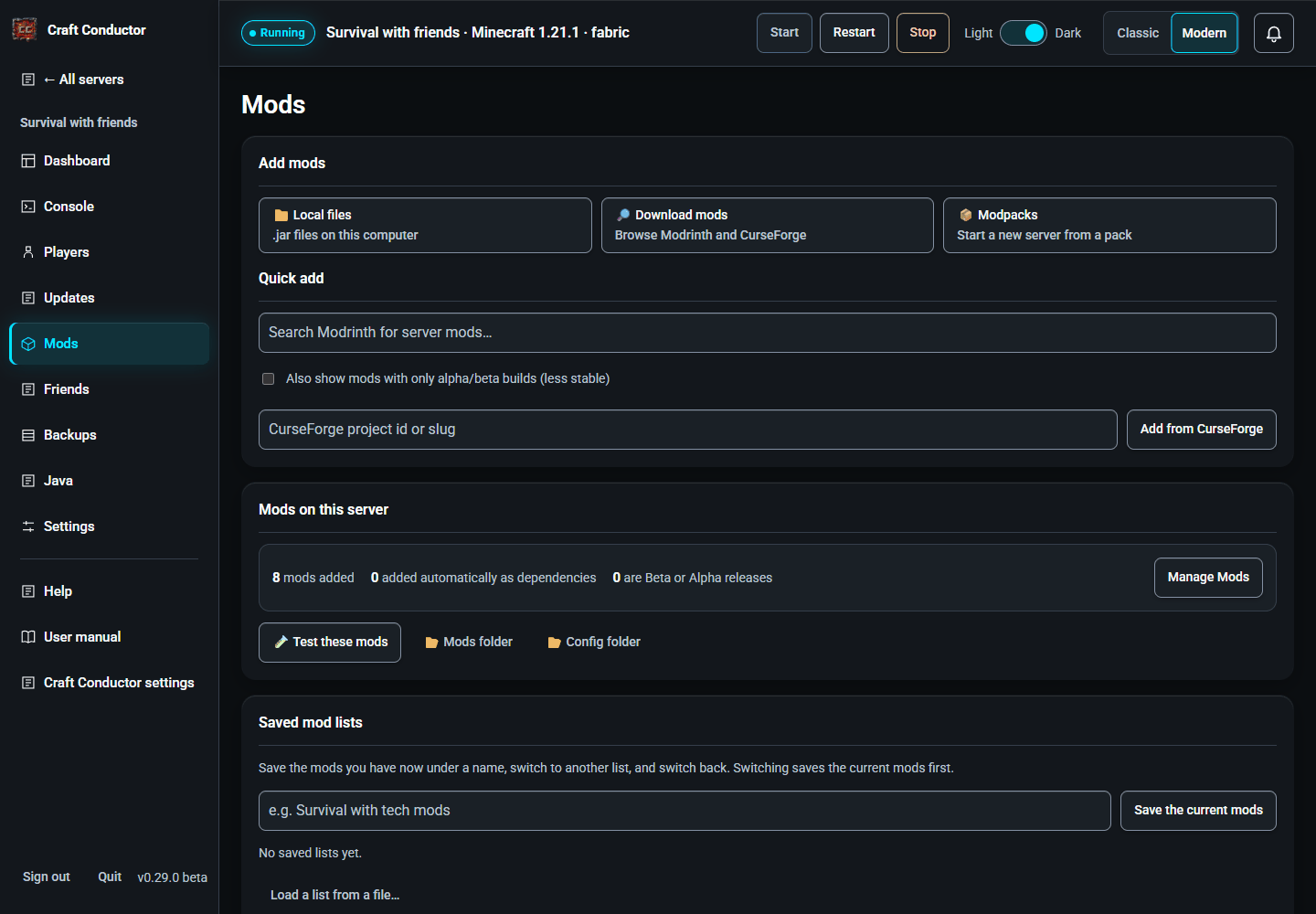1316x914 pixels.
Task: Select the Modern layout option
Action: tap(1205, 33)
